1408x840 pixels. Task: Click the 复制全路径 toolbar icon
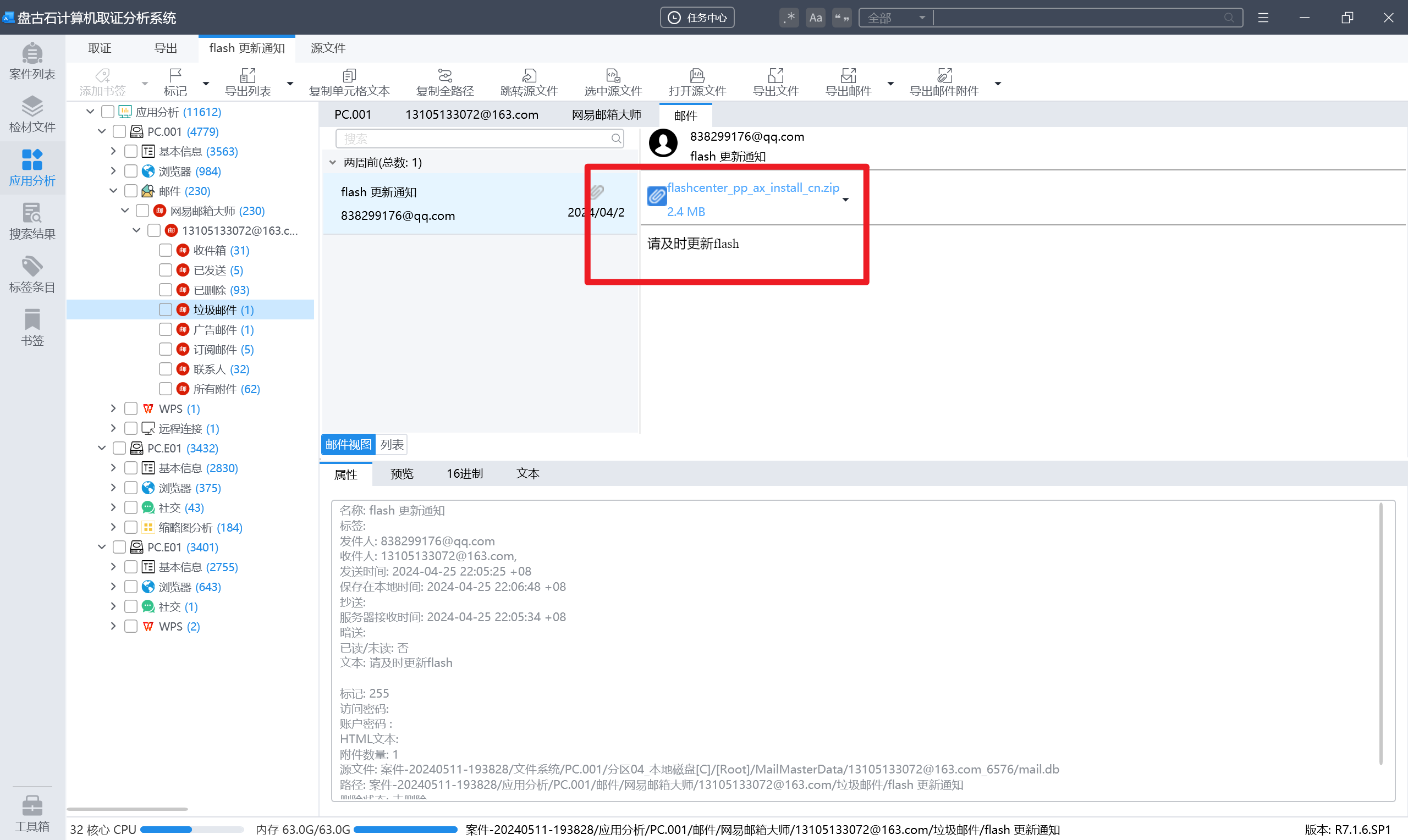[x=445, y=82]
